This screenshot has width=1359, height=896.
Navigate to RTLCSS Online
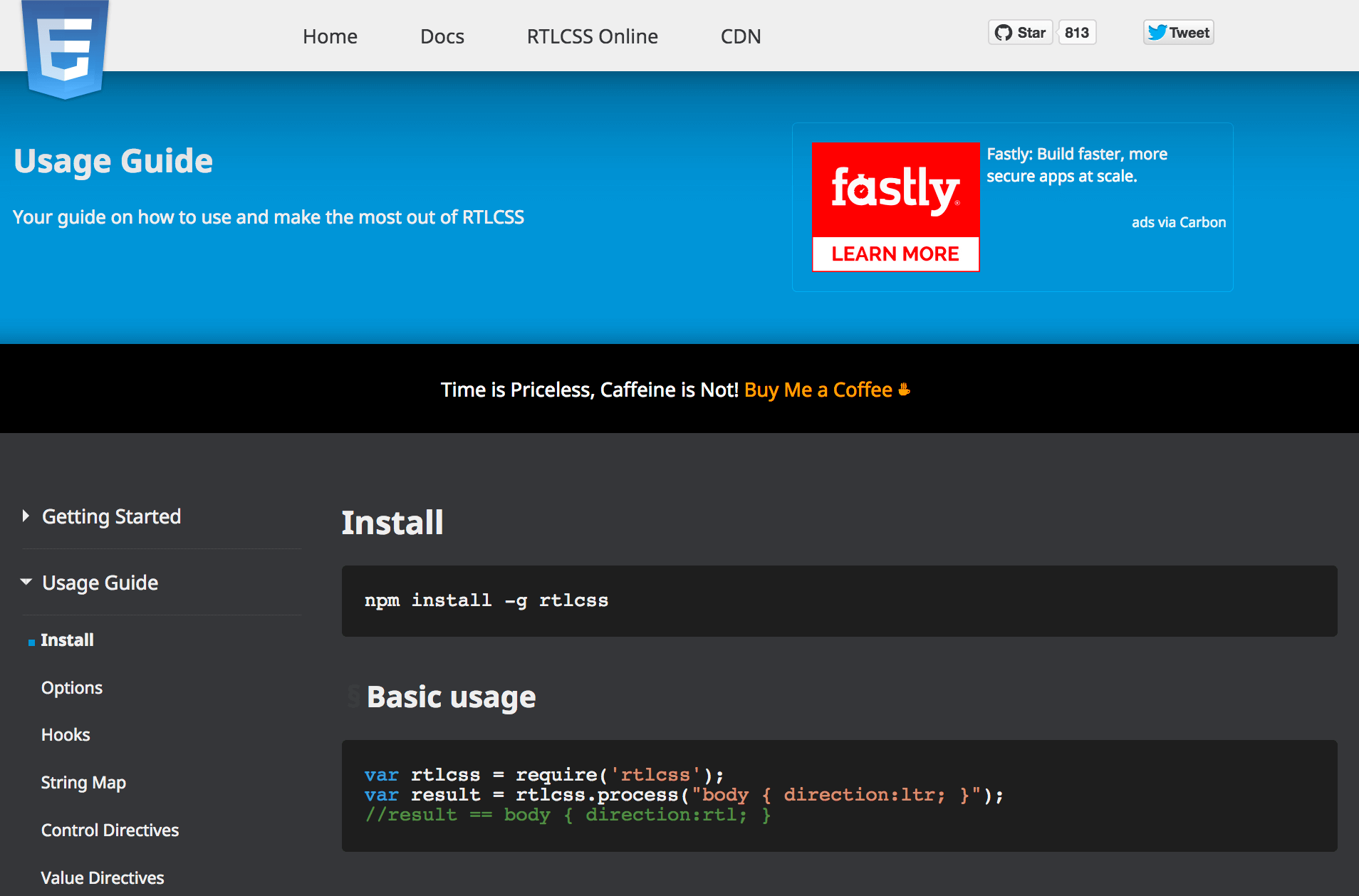[x=592, y=36]
